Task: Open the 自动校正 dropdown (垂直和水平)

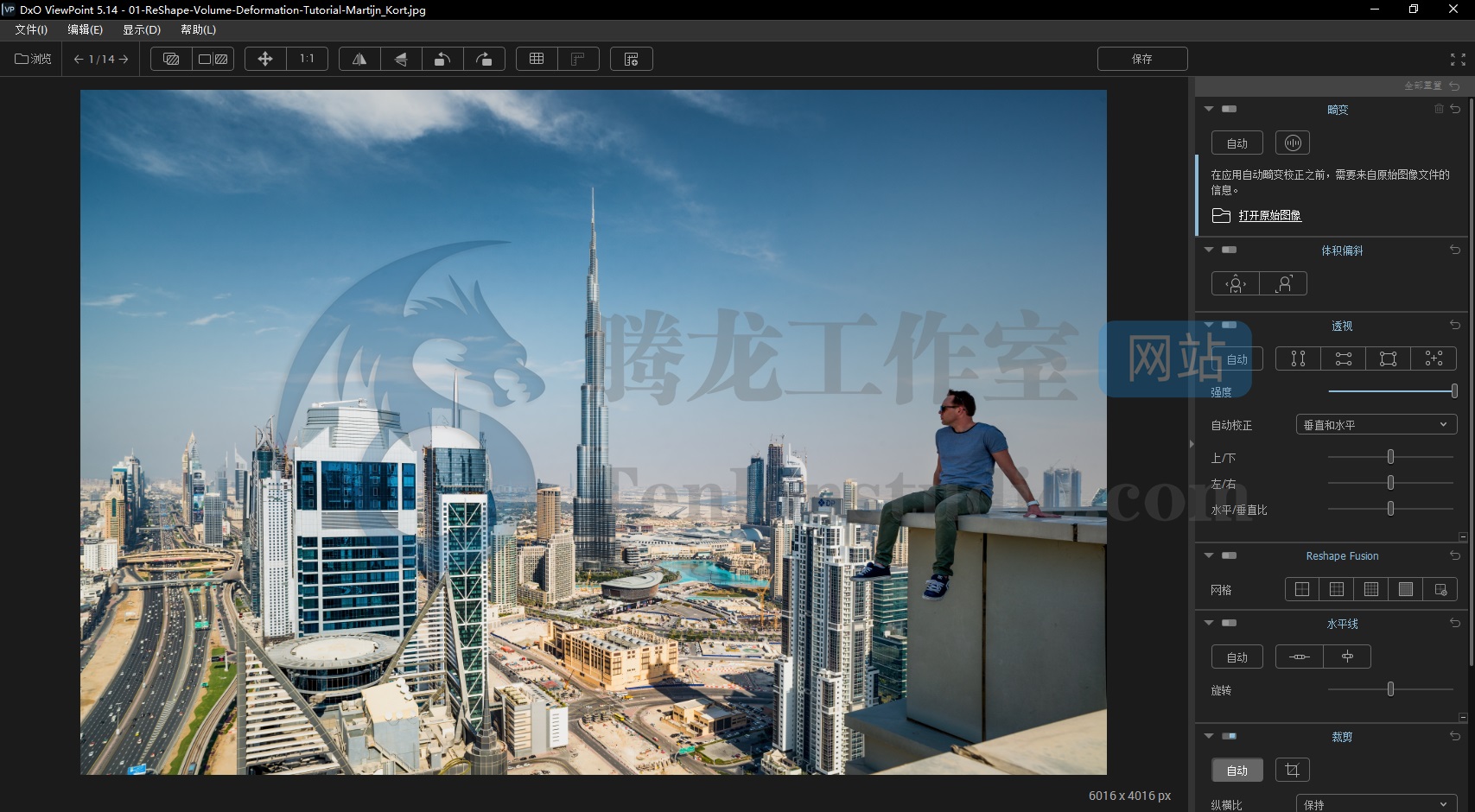Action: [1376, 425]
